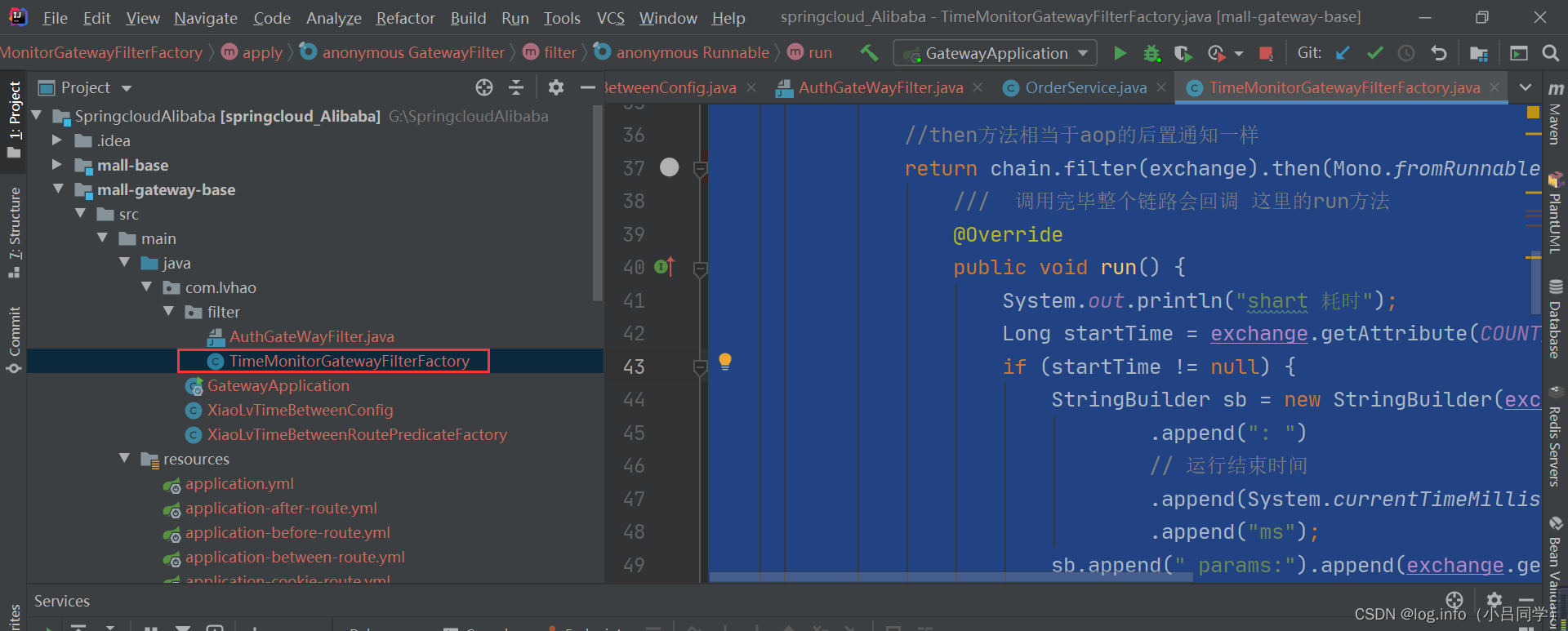1568x631 pixels.
Task: Click Git update project arrow icon
Action: point(1343,53)
